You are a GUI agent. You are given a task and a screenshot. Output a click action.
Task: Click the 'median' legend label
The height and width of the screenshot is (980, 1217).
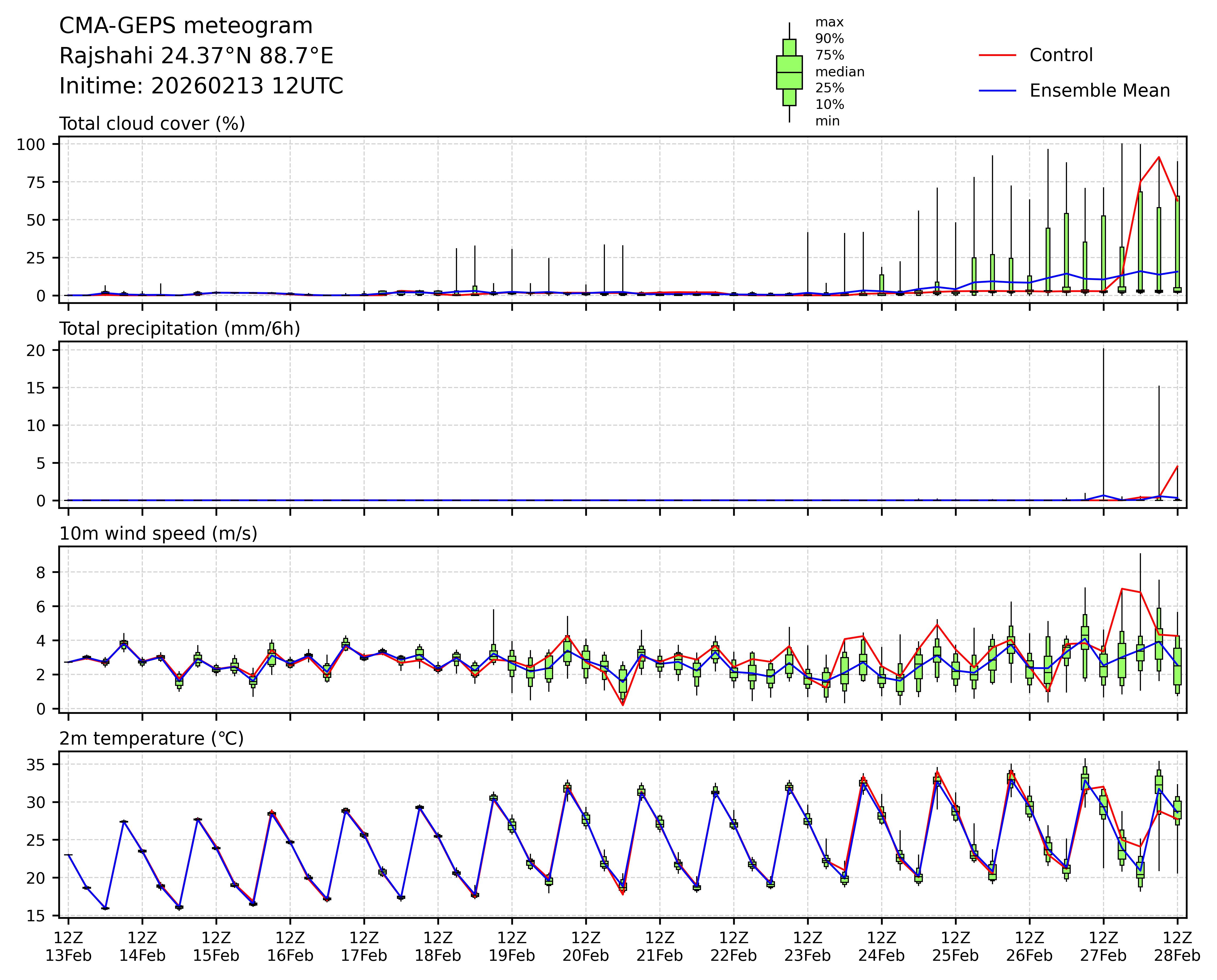click(x=839, y=72)
